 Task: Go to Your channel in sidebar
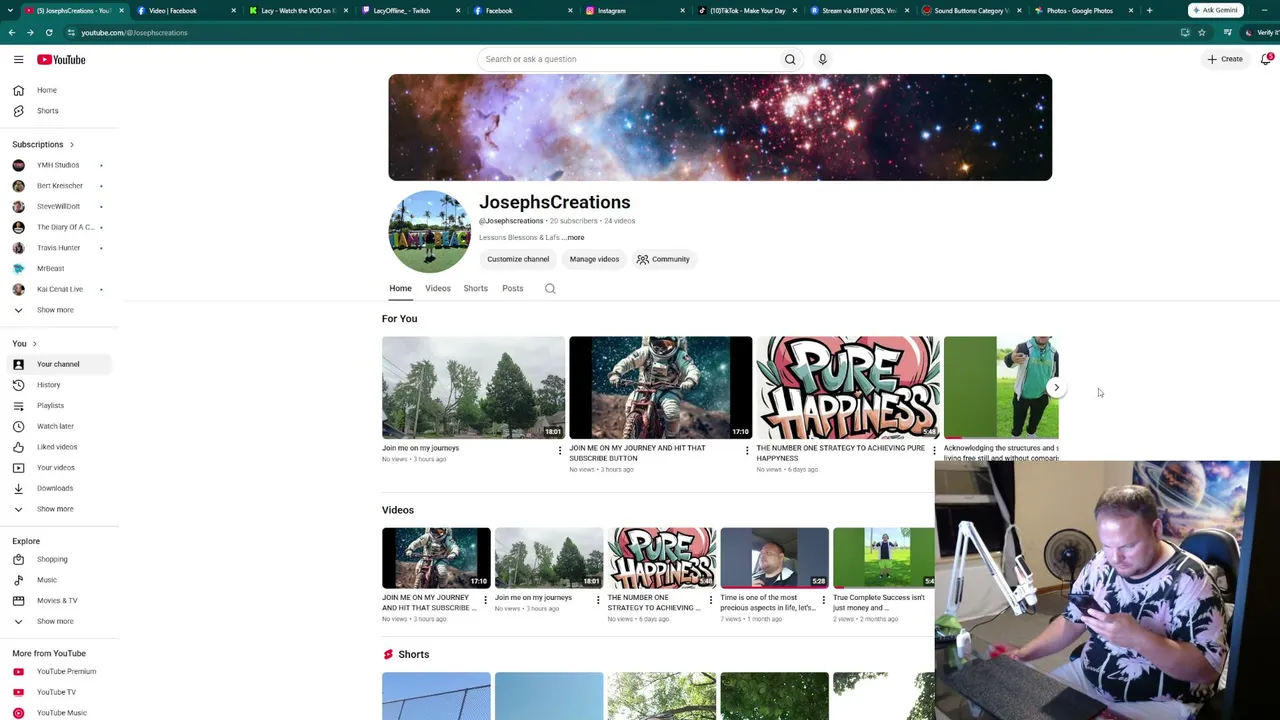click(x=58, y=364)
